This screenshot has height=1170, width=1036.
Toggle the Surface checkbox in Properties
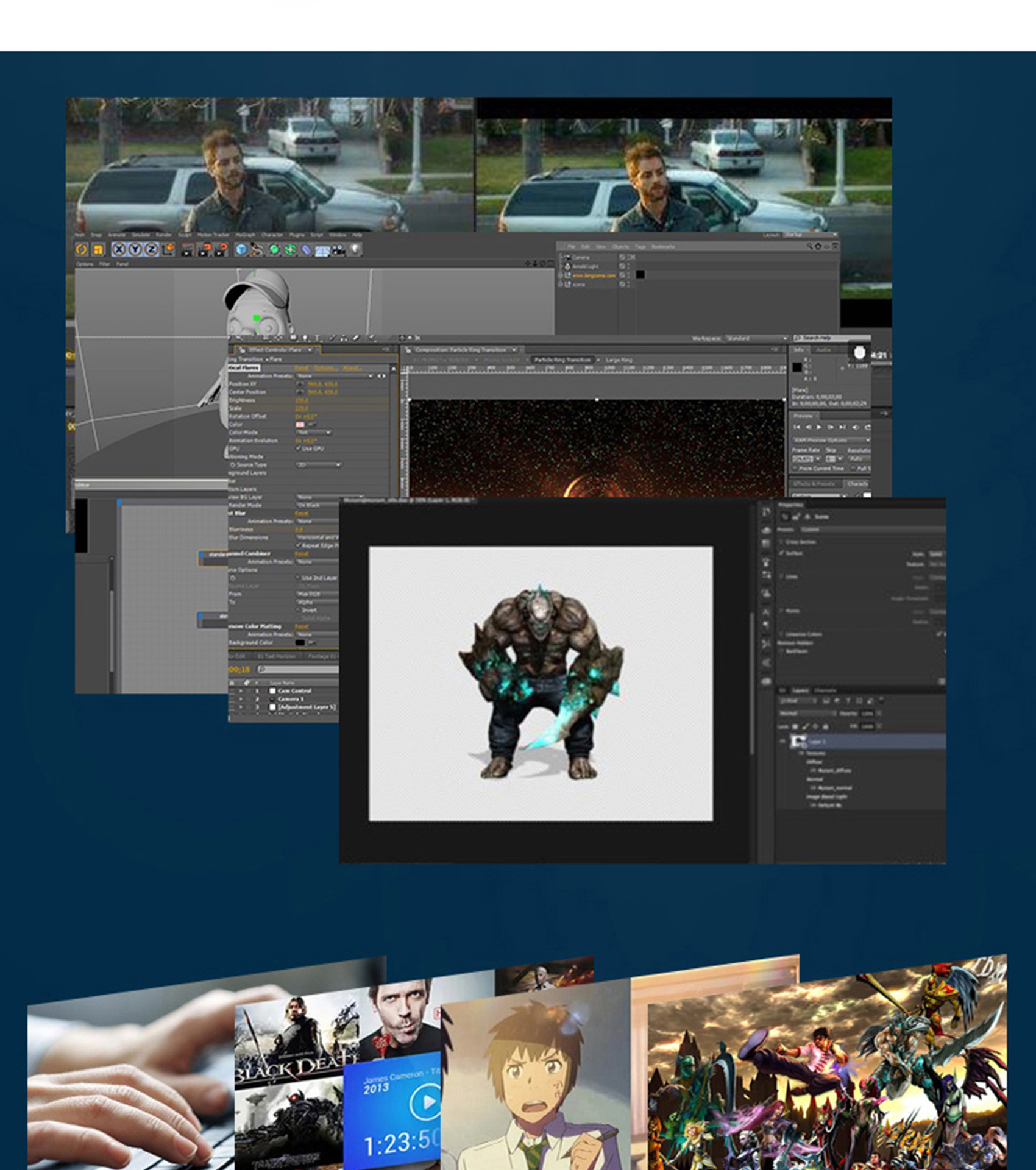pos(781,553)
